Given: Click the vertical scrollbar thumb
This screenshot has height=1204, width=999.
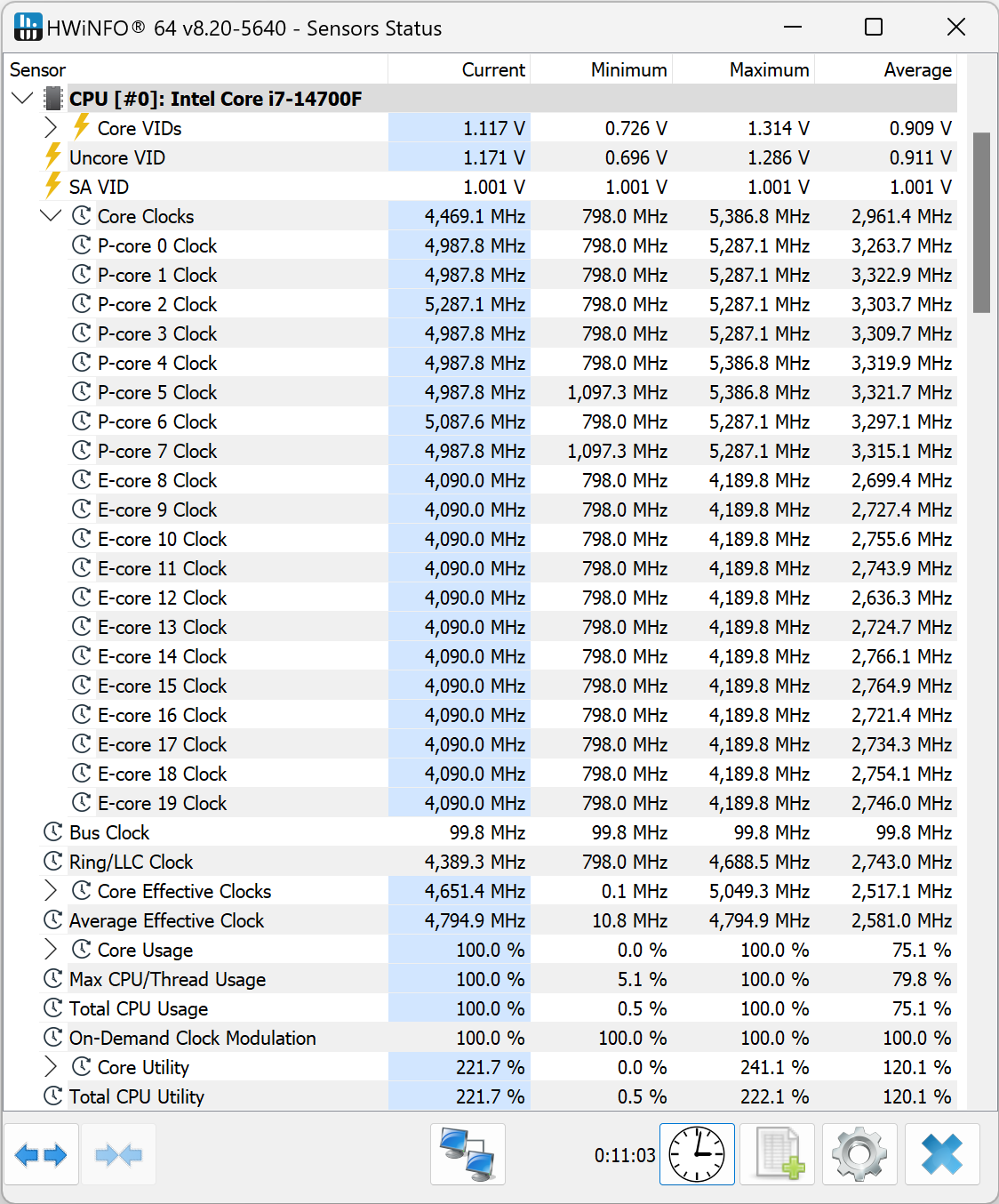Looking at the screenshot, I should pos(981,222).
